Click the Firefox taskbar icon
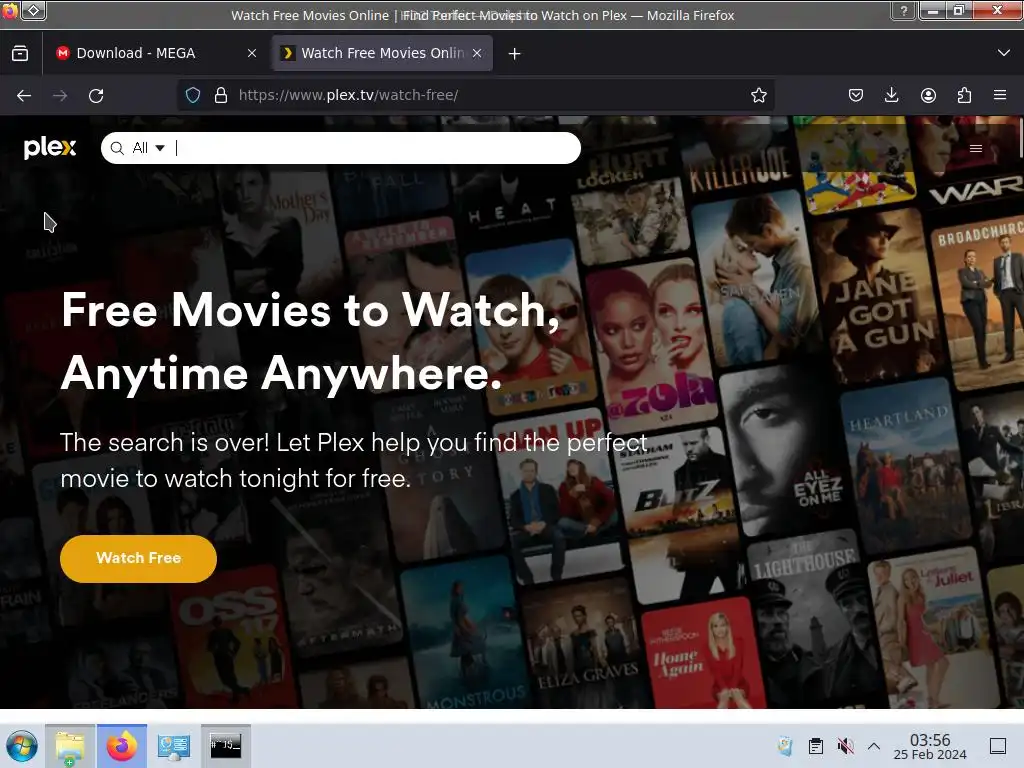Viewport: 1024px width, 768px height. [122, 746]
